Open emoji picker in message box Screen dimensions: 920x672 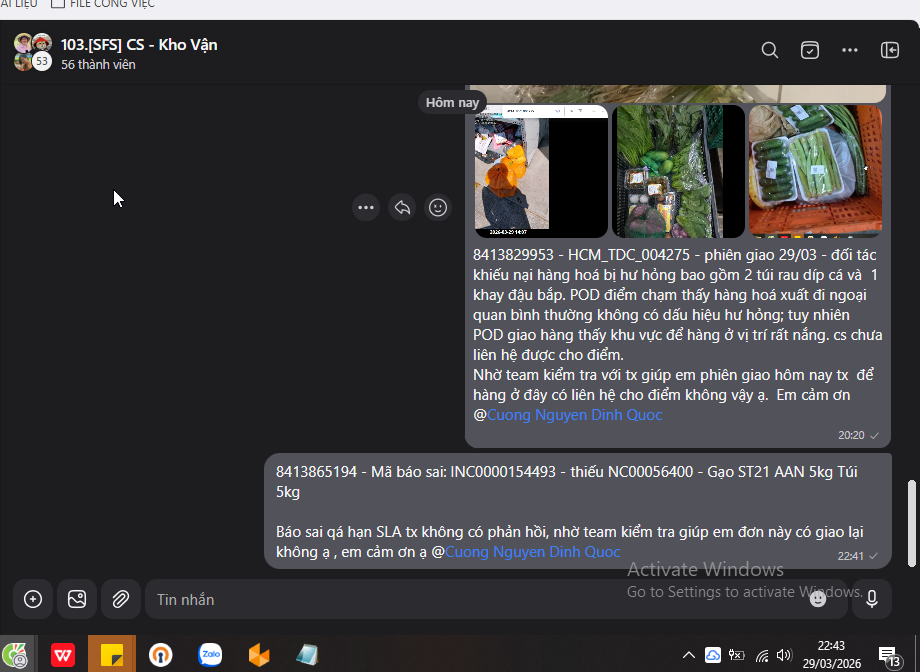point(818,599)
